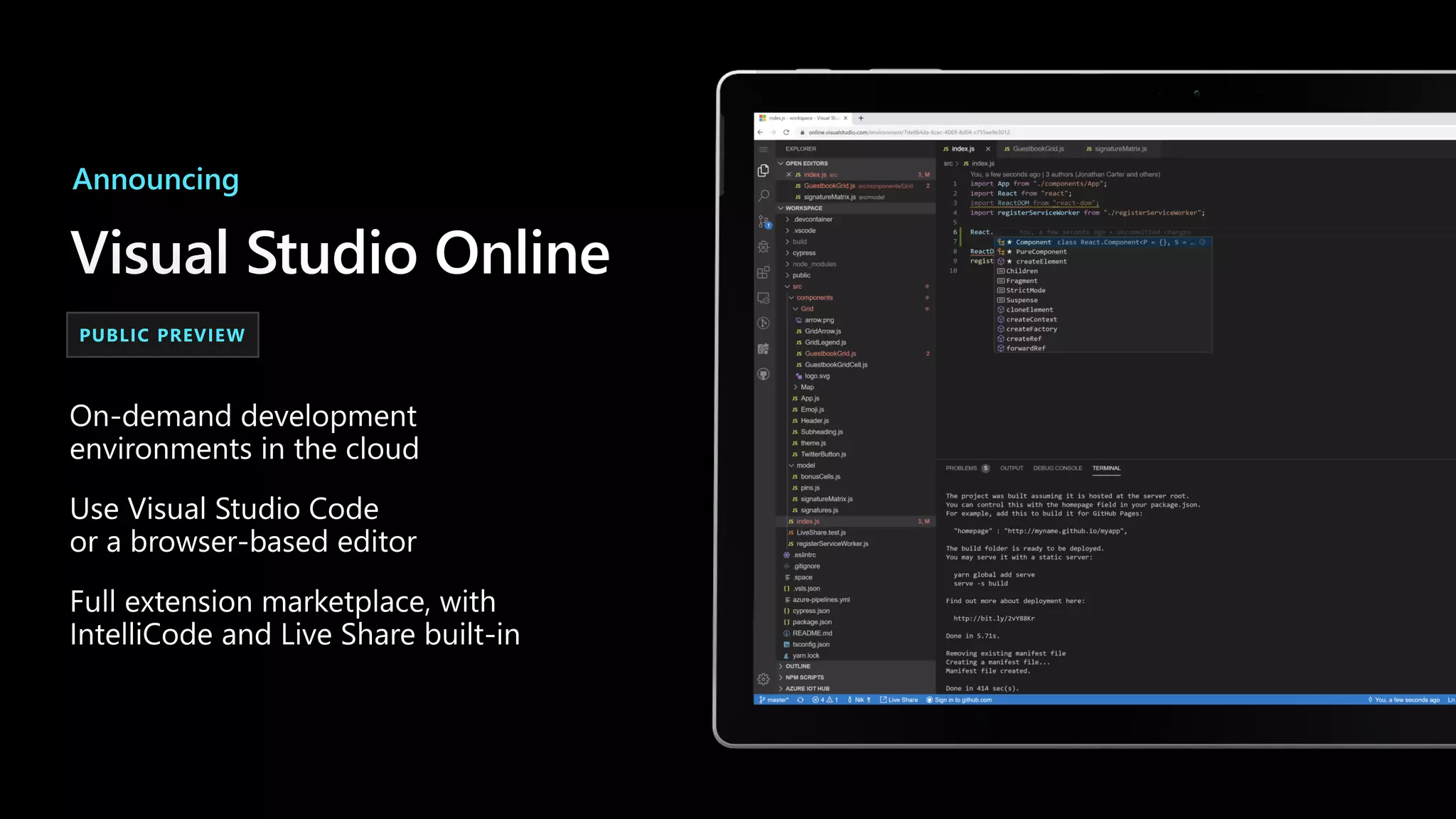This screenshot has width=1456, height=819.
Task: Open the GitHub icon in activity bar
Action: (764, 374)
